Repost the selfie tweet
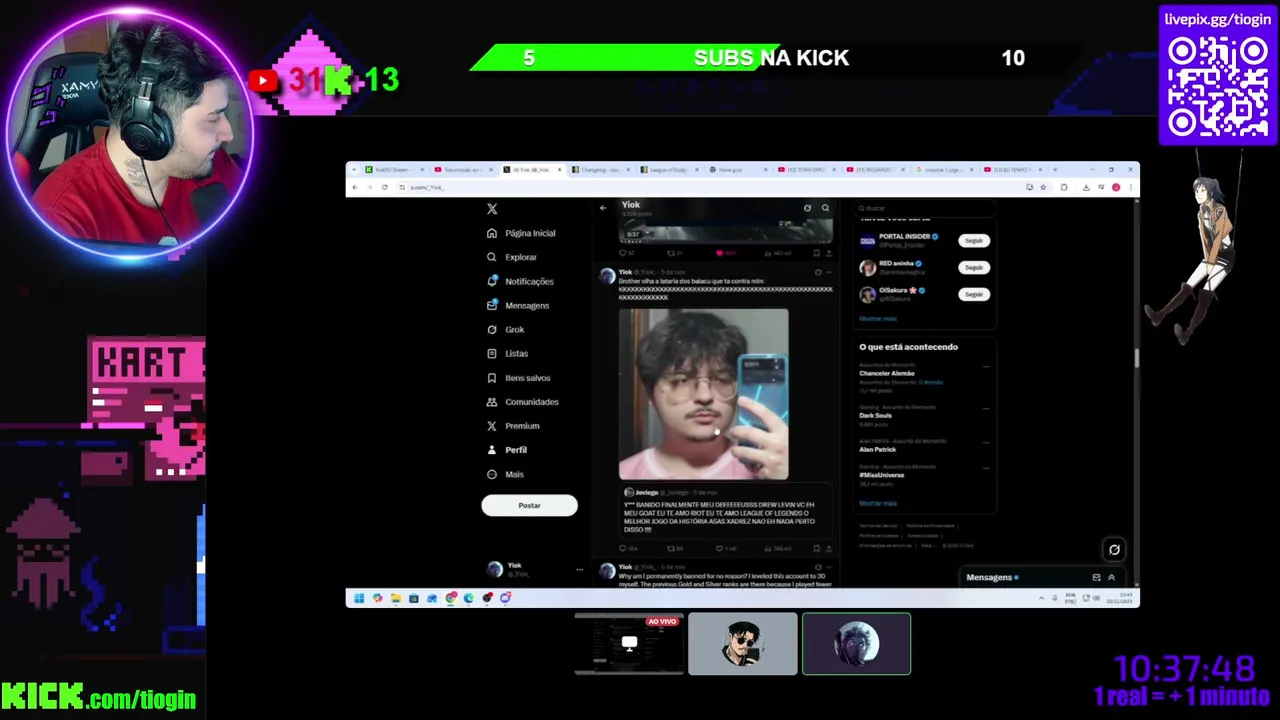The height and width of the screenshot is (720, 1280). [x=673, y=548]
